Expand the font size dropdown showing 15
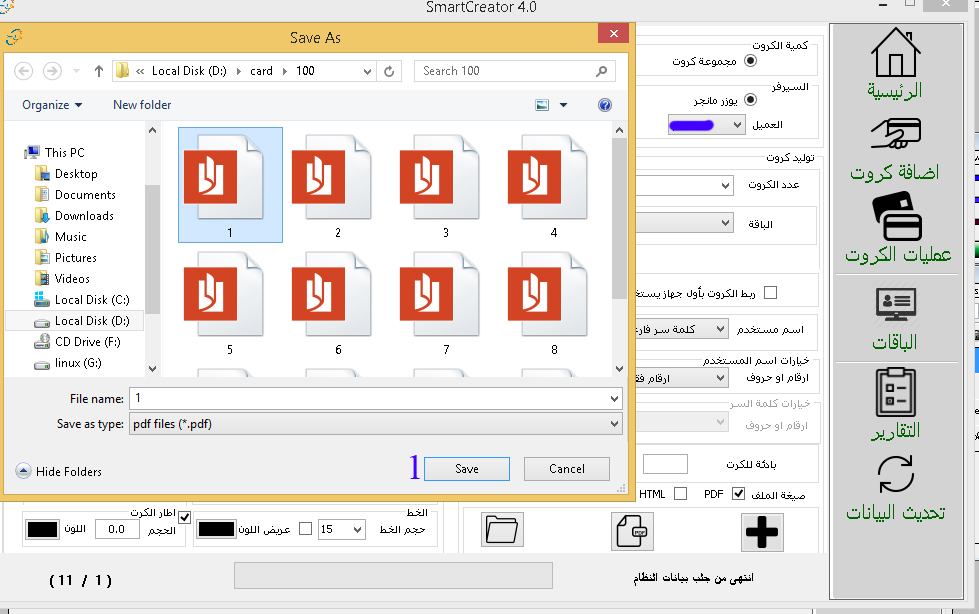This screenshot has width=979, height=614. point(356,530)
